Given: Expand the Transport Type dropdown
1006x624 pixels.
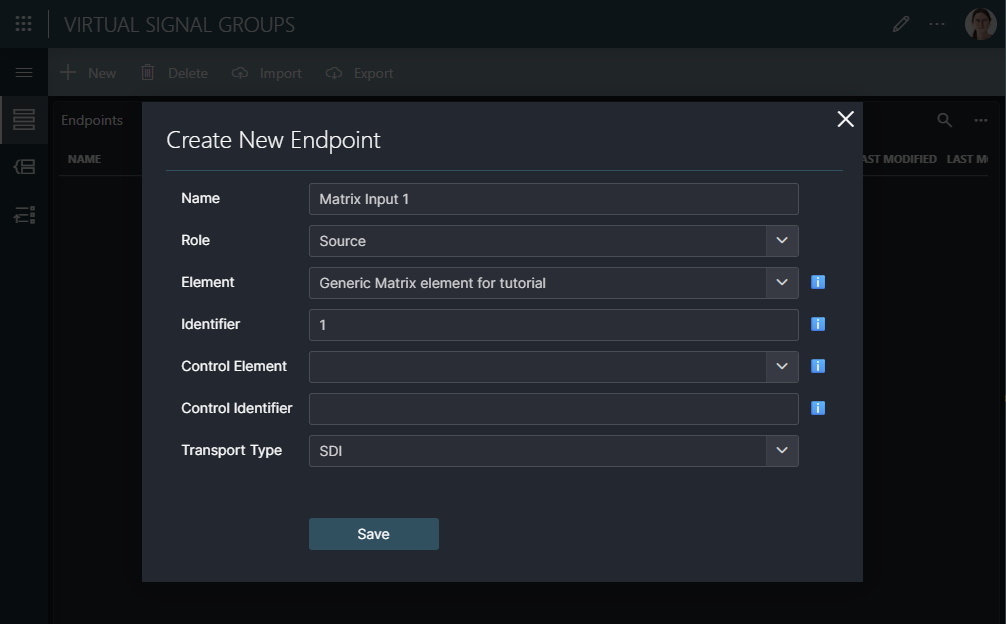Looking at the screenshot, I should coord(783,451).
